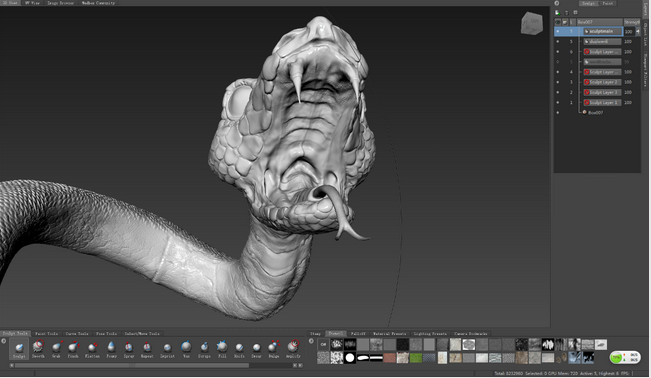Click the arrow beside sculptmain strength
Screen dimensions: 651x378
pos(638,32)
